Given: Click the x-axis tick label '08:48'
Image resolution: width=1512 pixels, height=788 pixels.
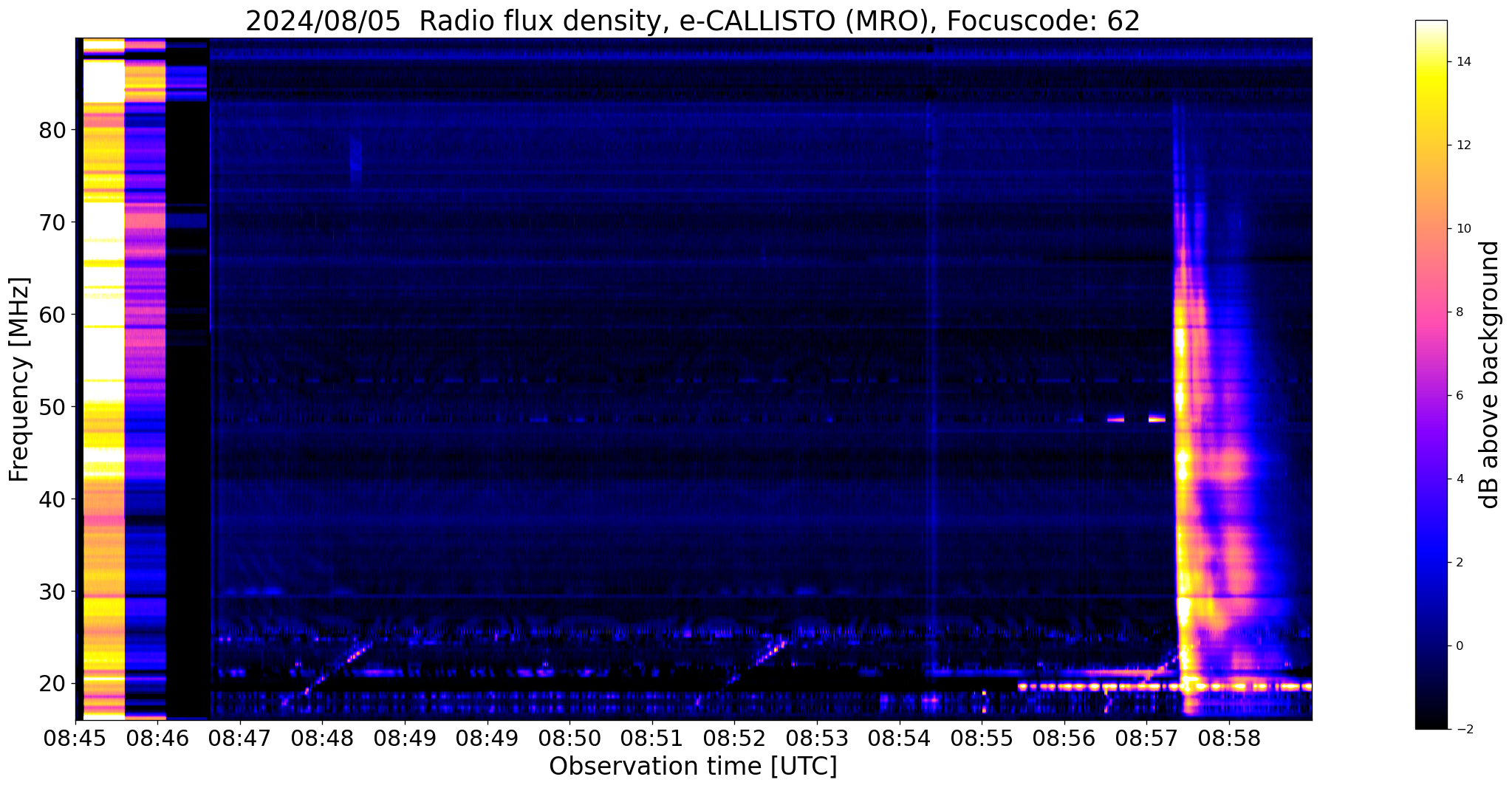Looking at the screenshot, I should tap(323, 738).
